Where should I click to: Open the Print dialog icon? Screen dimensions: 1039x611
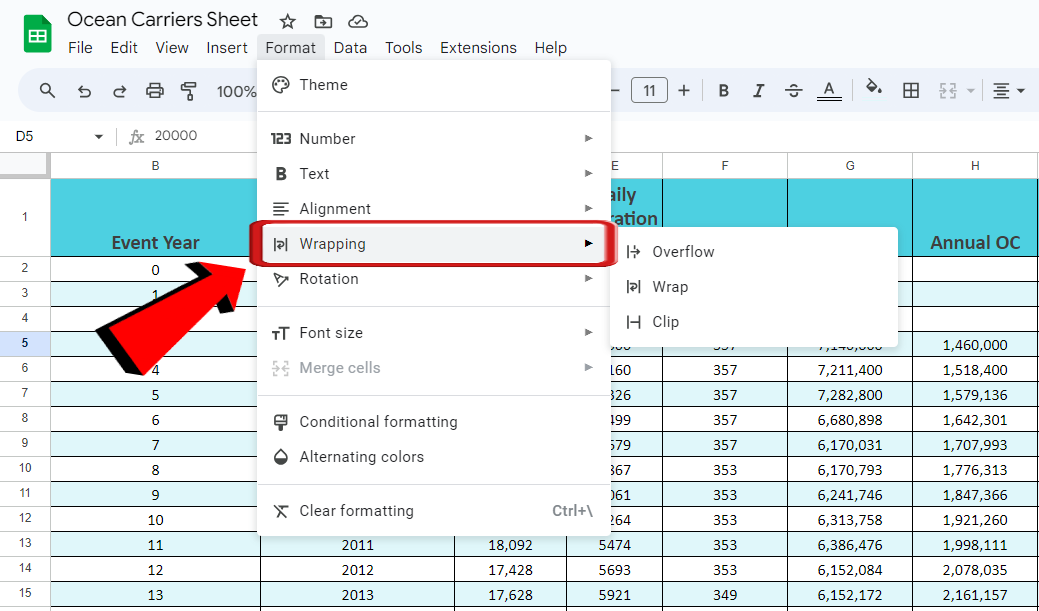click(x=154, y=90)
